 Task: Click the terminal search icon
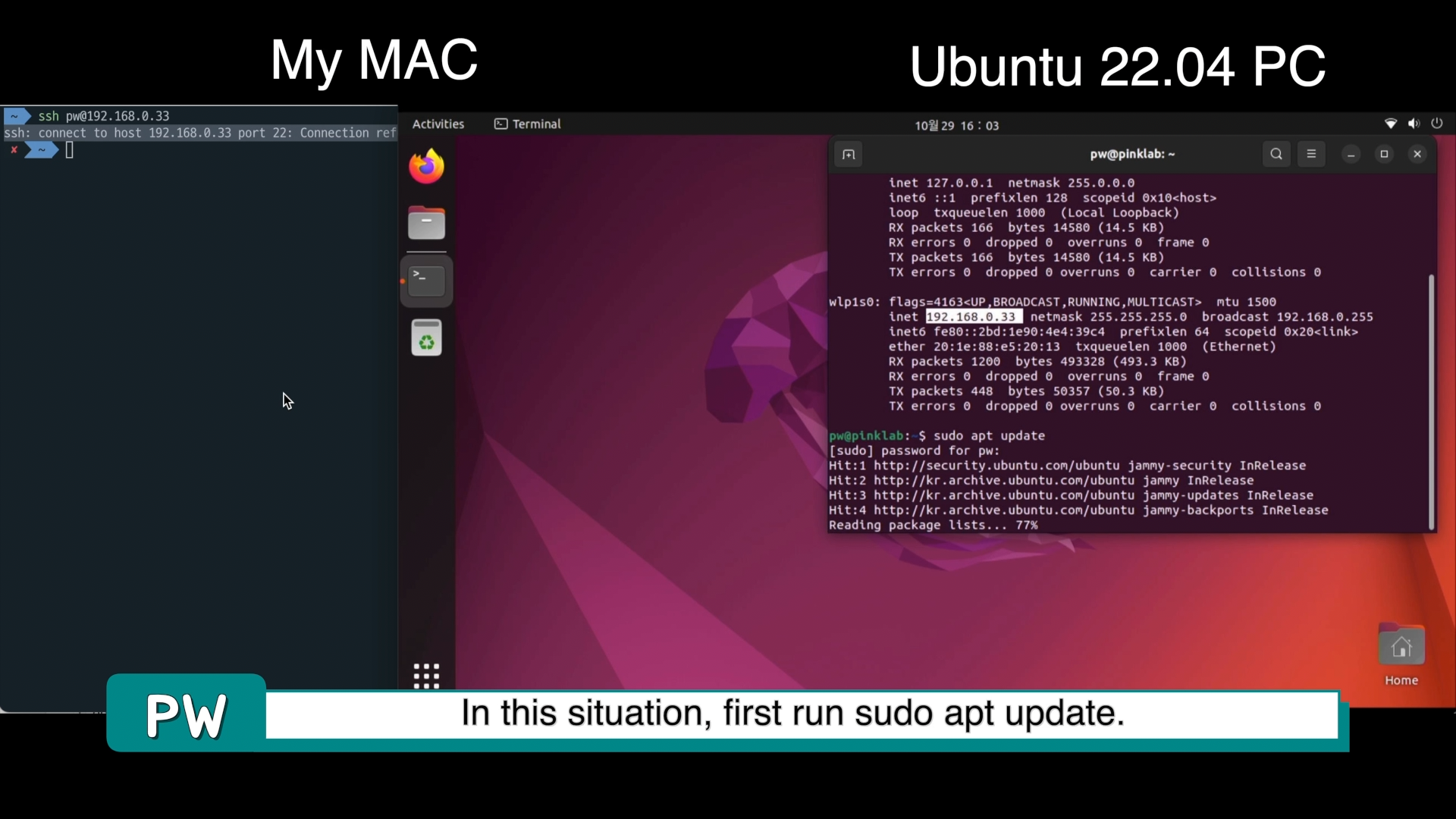click(1276, 154)
